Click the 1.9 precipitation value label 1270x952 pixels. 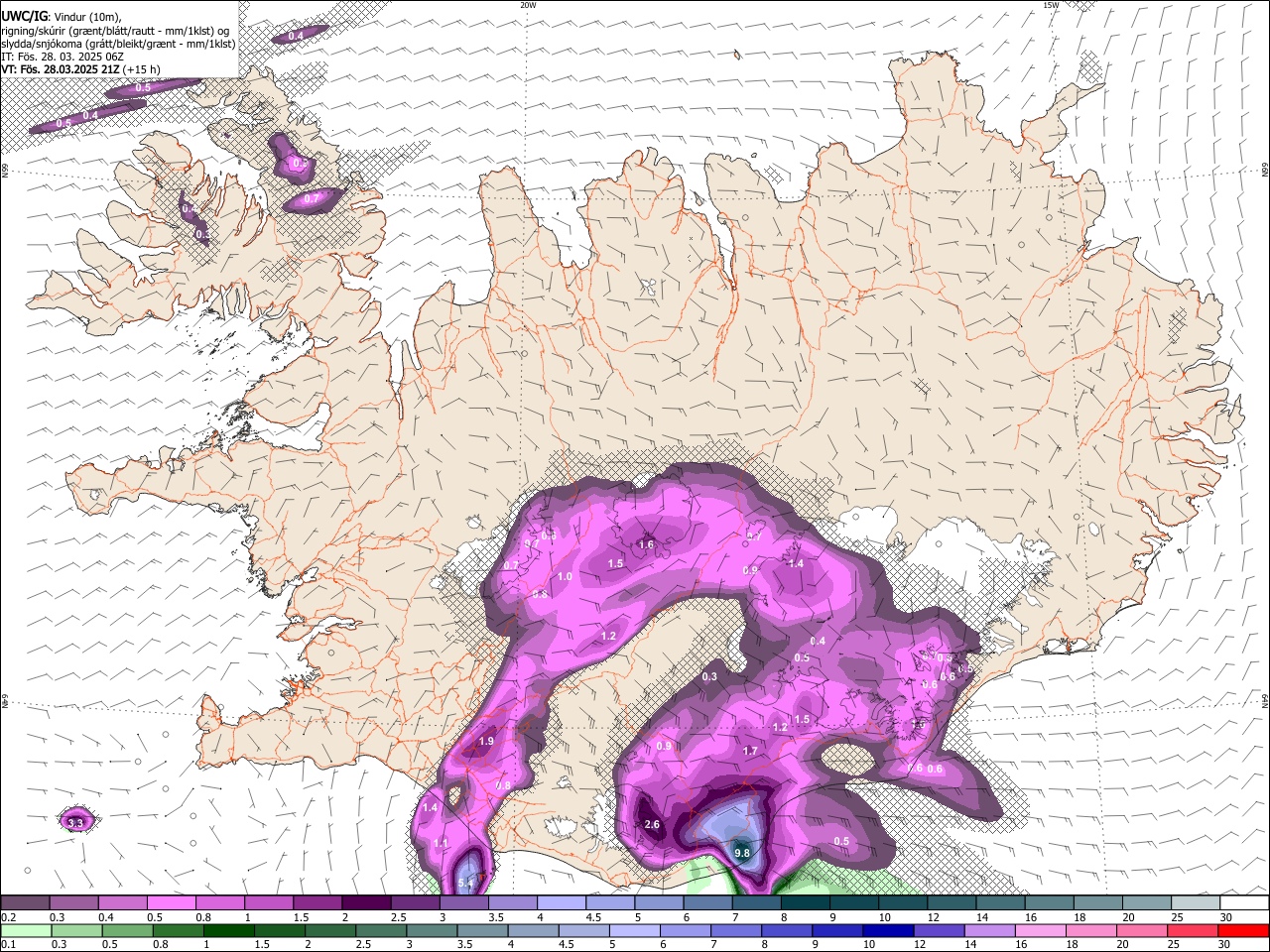[x=486, y=741]
